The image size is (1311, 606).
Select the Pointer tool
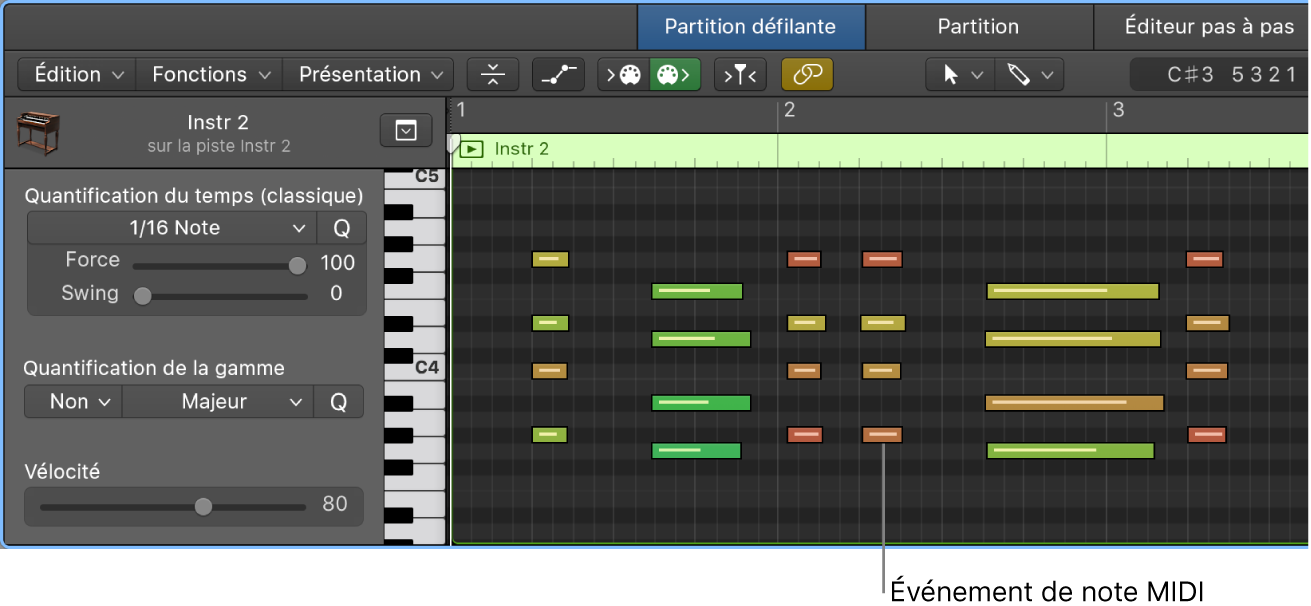coord(952,74)
